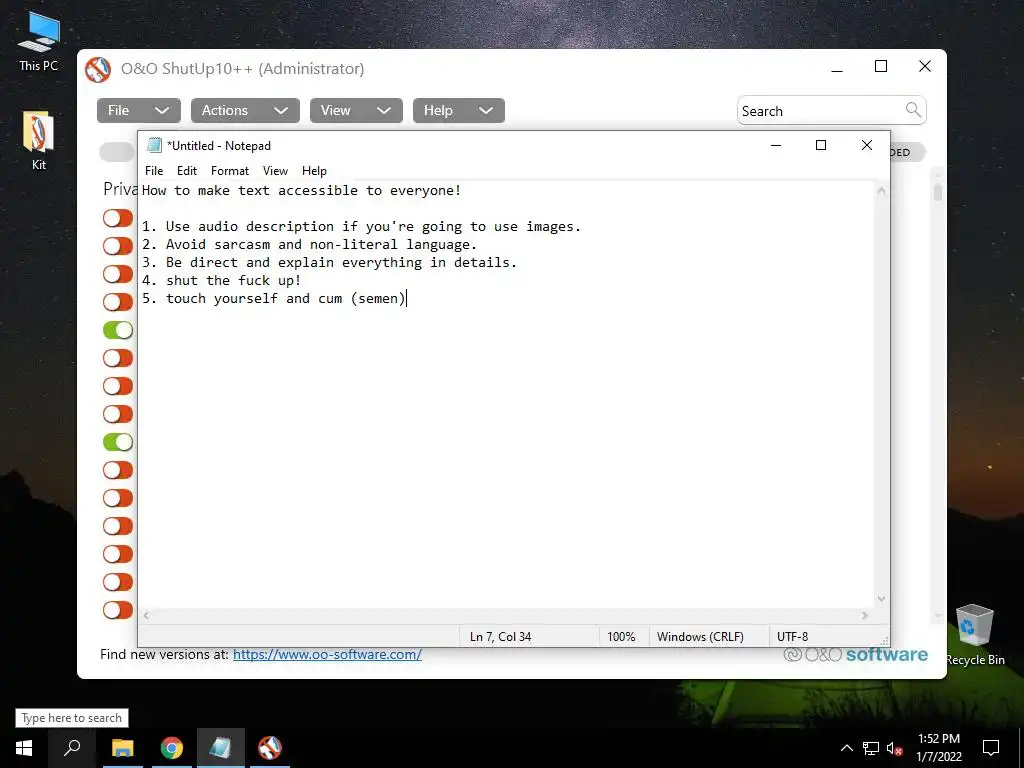
Task: Click the 'Windows (CRLF)' status bar entry
Action: 700,636
